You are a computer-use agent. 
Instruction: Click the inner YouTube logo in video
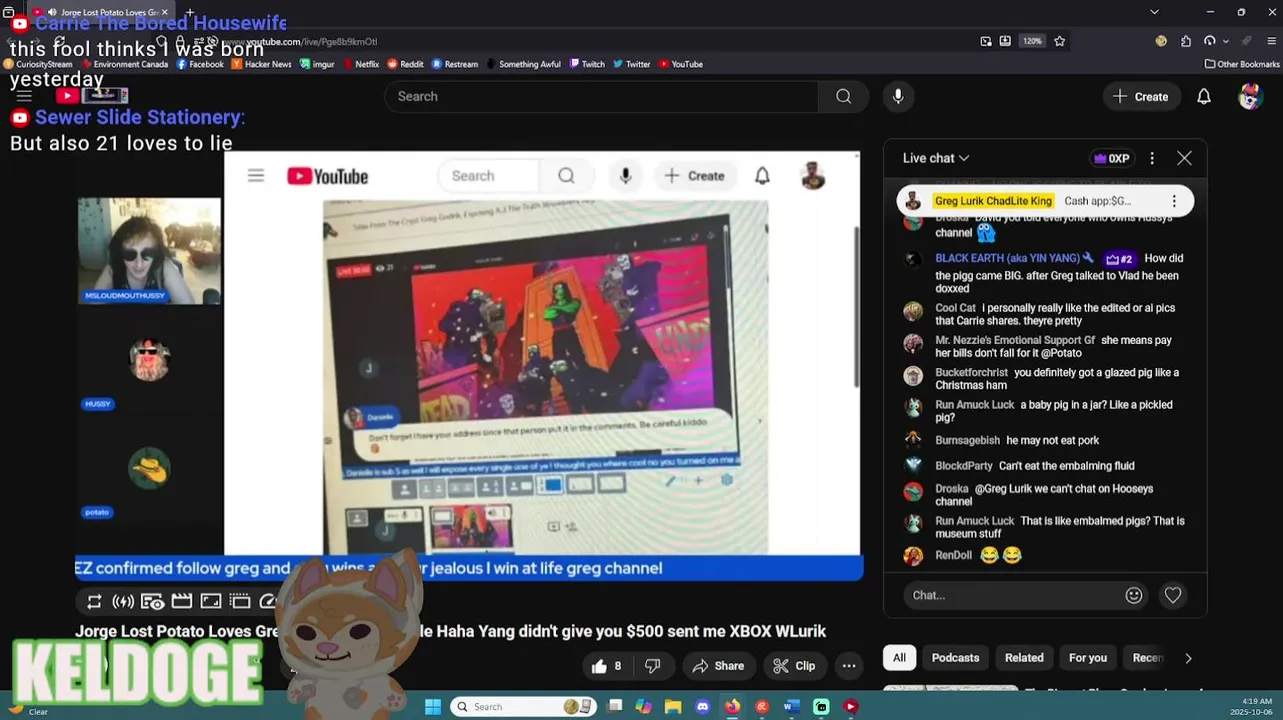point(328,176)
